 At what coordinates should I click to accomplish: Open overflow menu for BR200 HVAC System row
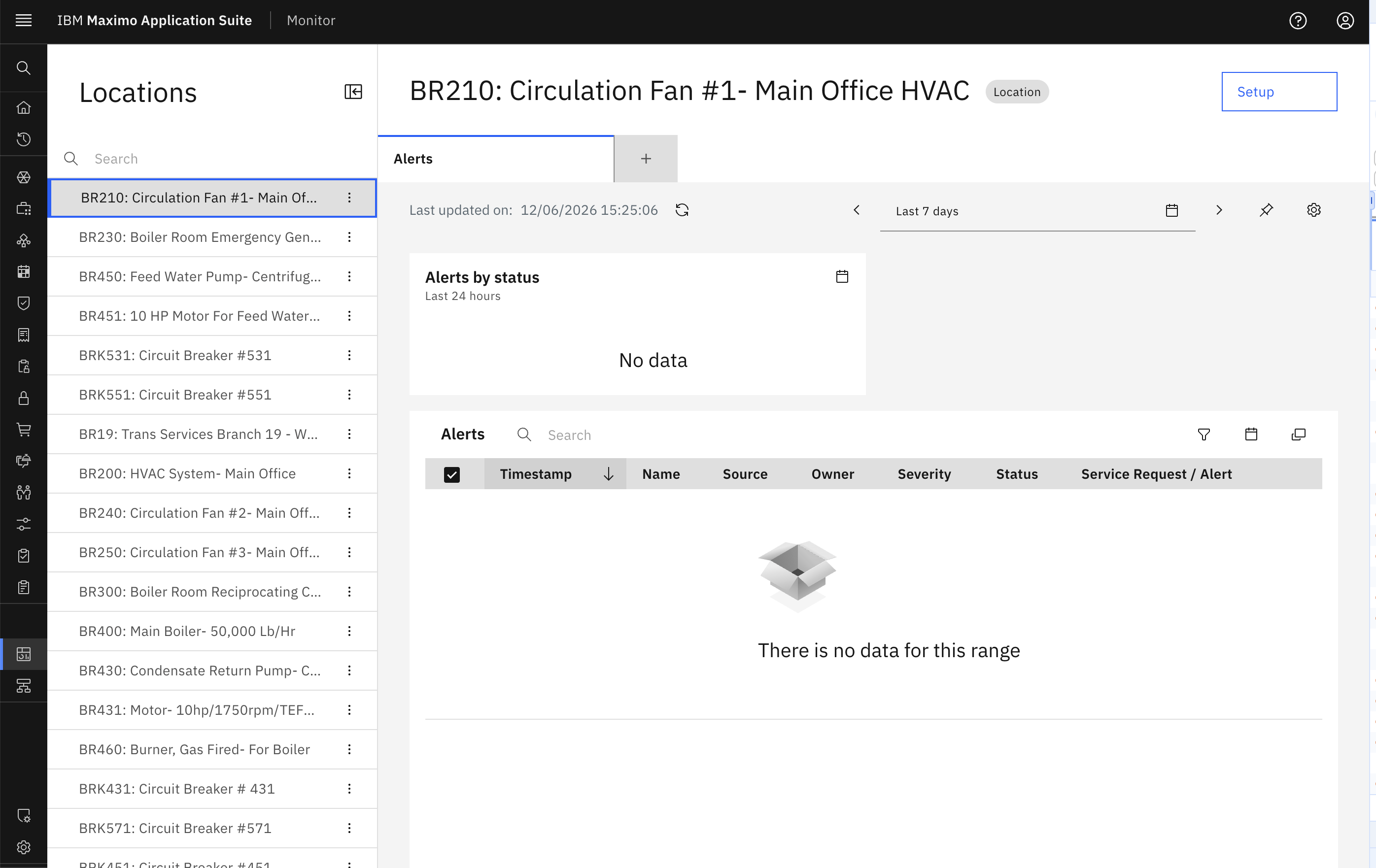[x=349, y=473]
